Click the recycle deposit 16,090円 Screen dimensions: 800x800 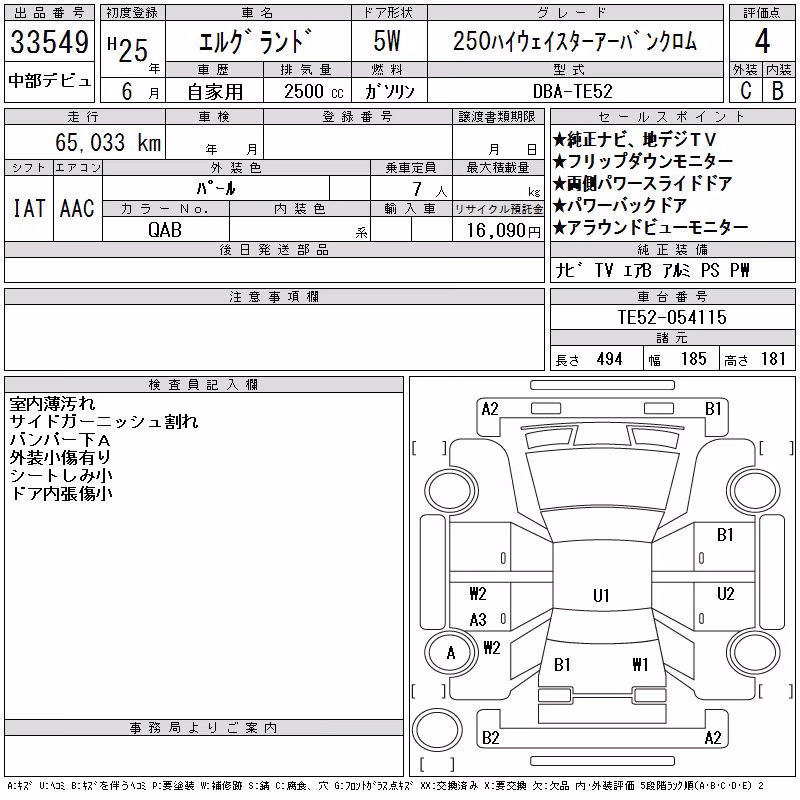[504, 231]
